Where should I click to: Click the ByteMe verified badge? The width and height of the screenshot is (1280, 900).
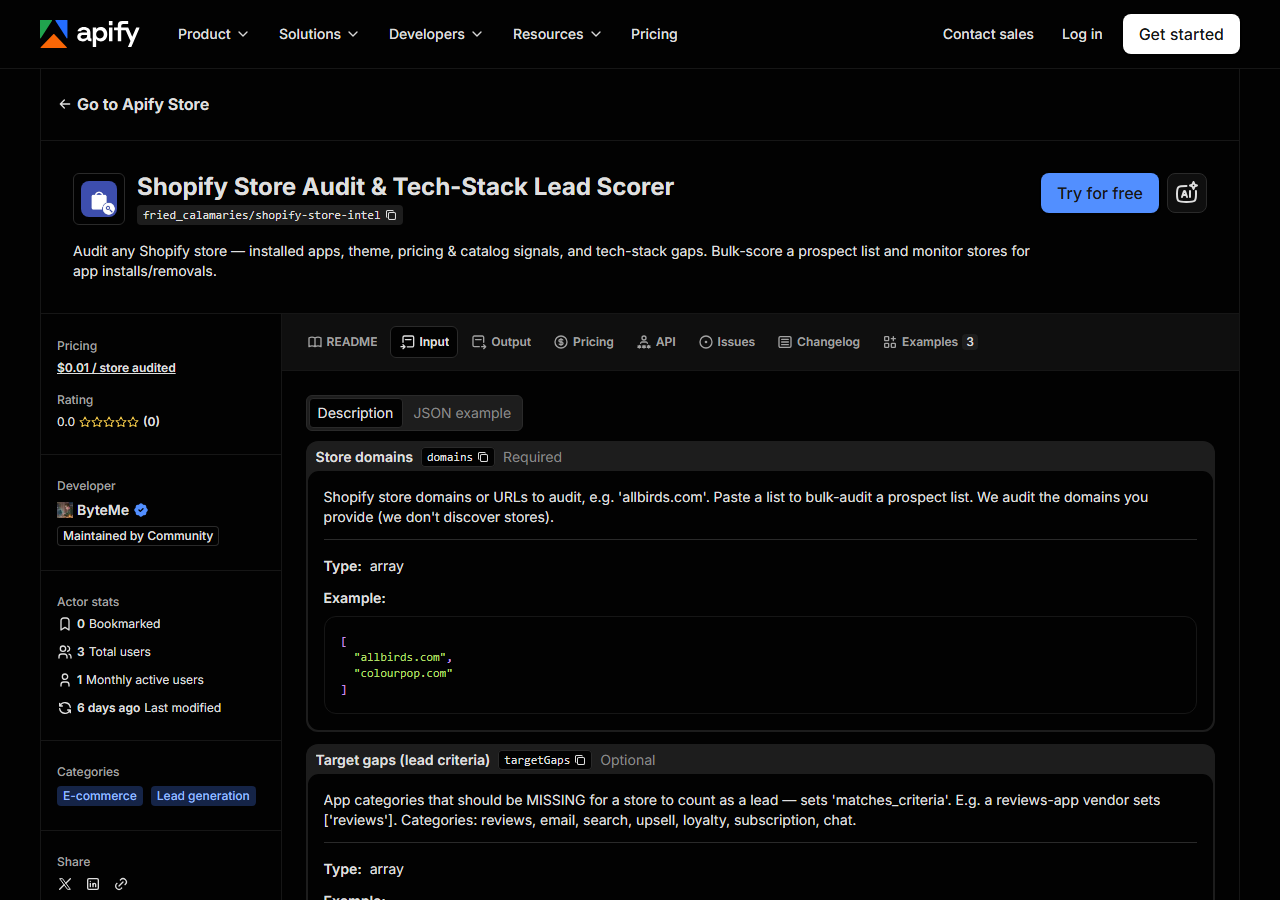(141, 510)
